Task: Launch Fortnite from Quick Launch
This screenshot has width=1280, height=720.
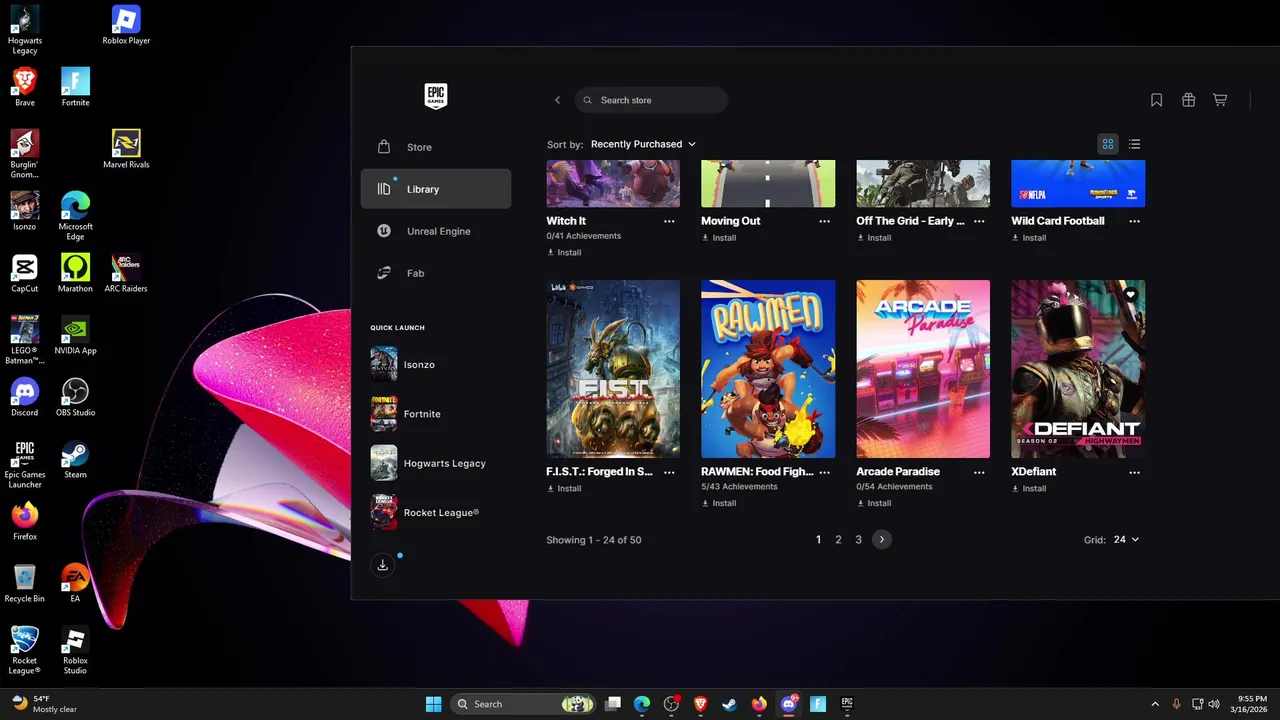Action: [436, 414]
